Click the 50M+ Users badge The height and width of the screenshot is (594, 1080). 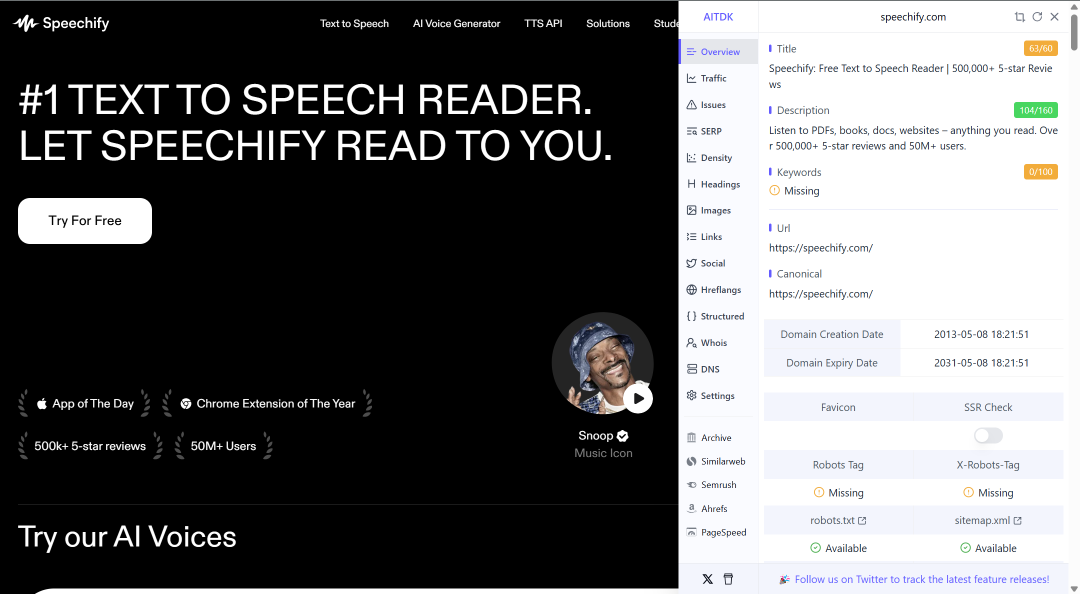pos(223,446)
